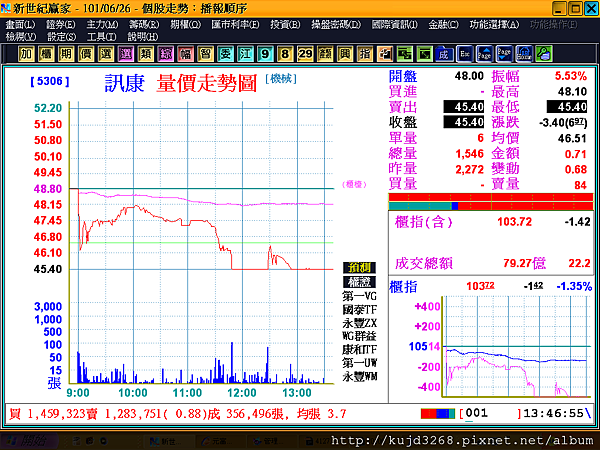Click the 總量 value 1,546
The image size is (600, 450).
coord(470,154)
